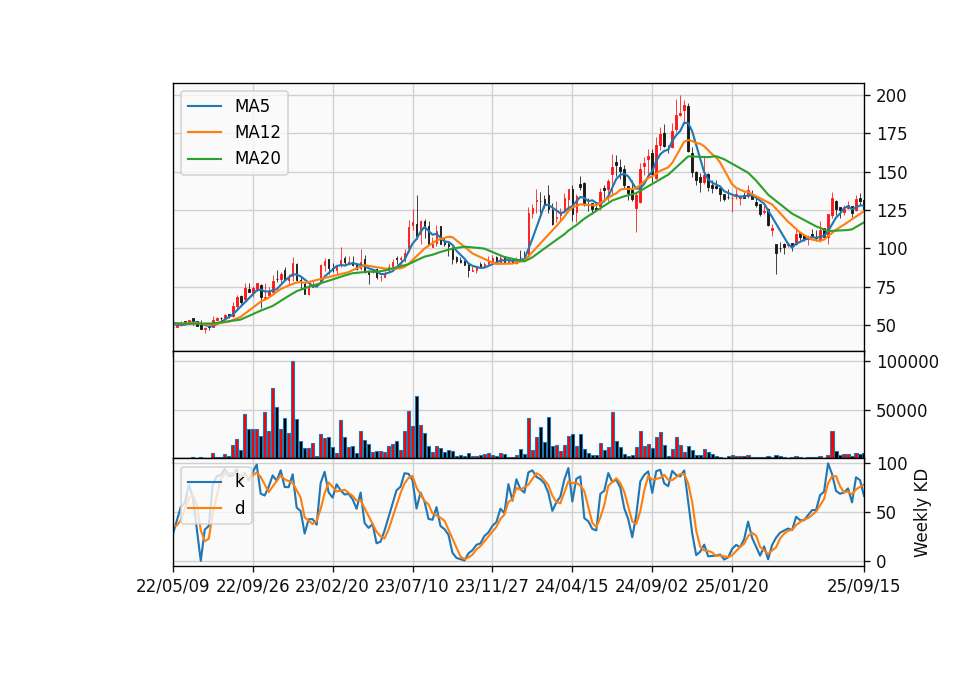Click the 23/02/20 date label
Image resolution: width=960 pixels, height=690 pixels.
tap(332, 586)
